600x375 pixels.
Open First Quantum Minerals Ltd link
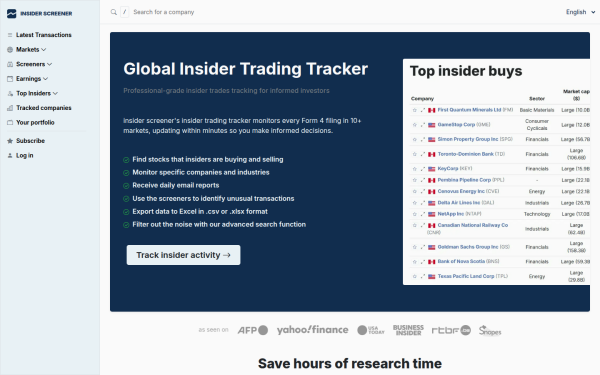(469, 110)
